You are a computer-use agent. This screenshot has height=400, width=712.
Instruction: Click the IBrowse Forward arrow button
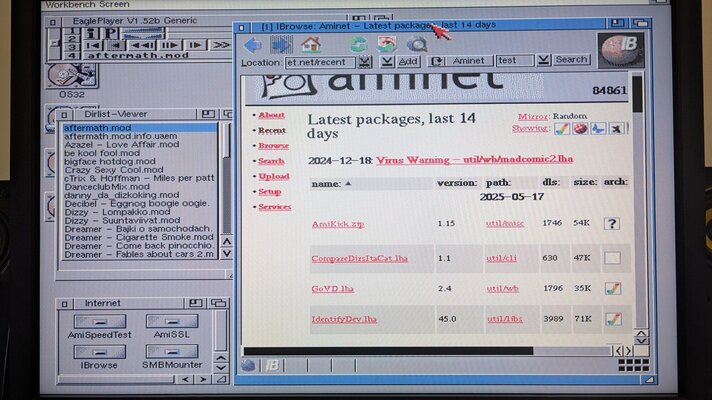282,45
